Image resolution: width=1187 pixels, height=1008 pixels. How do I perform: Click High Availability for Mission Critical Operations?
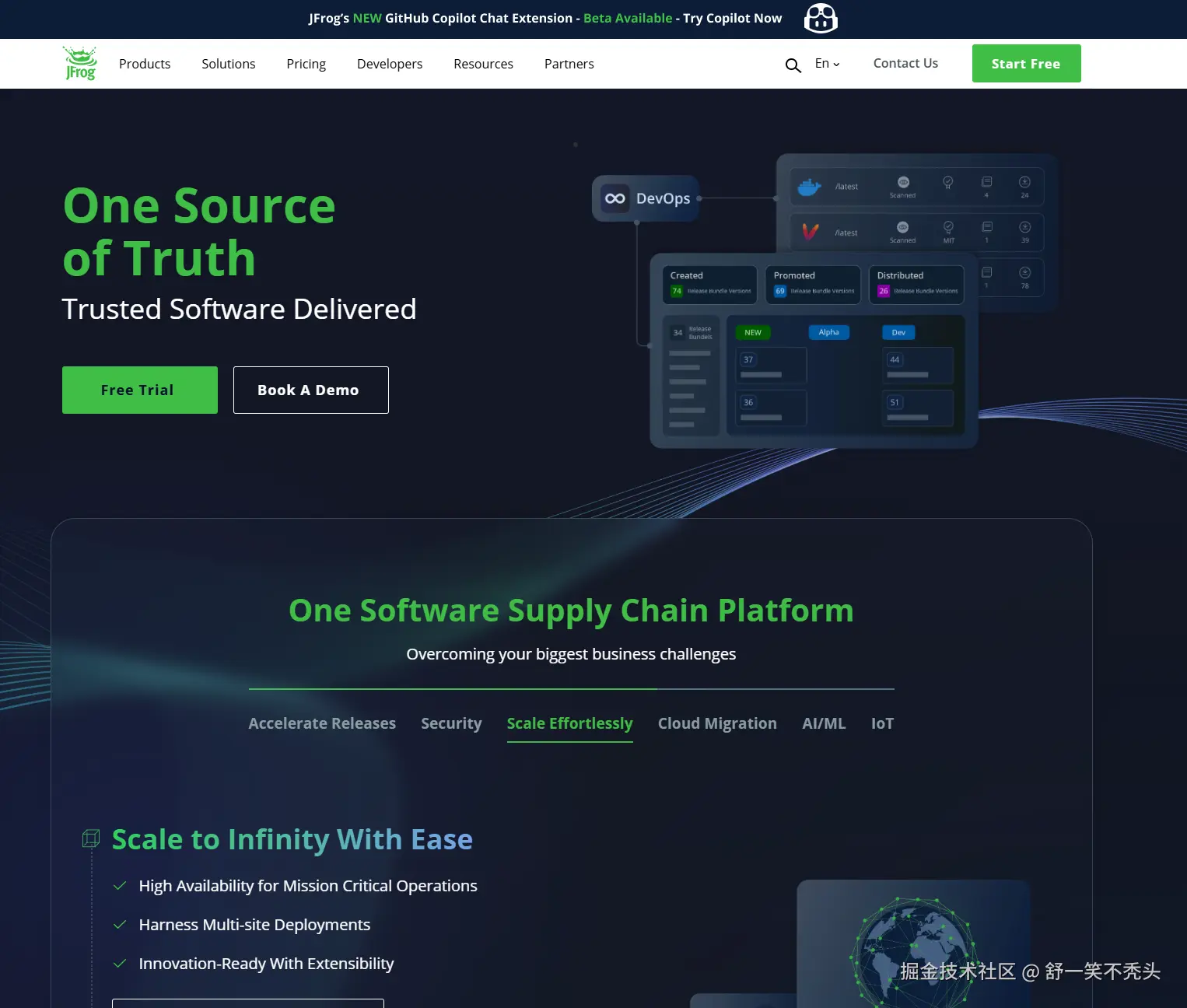[x=308, y=886]
